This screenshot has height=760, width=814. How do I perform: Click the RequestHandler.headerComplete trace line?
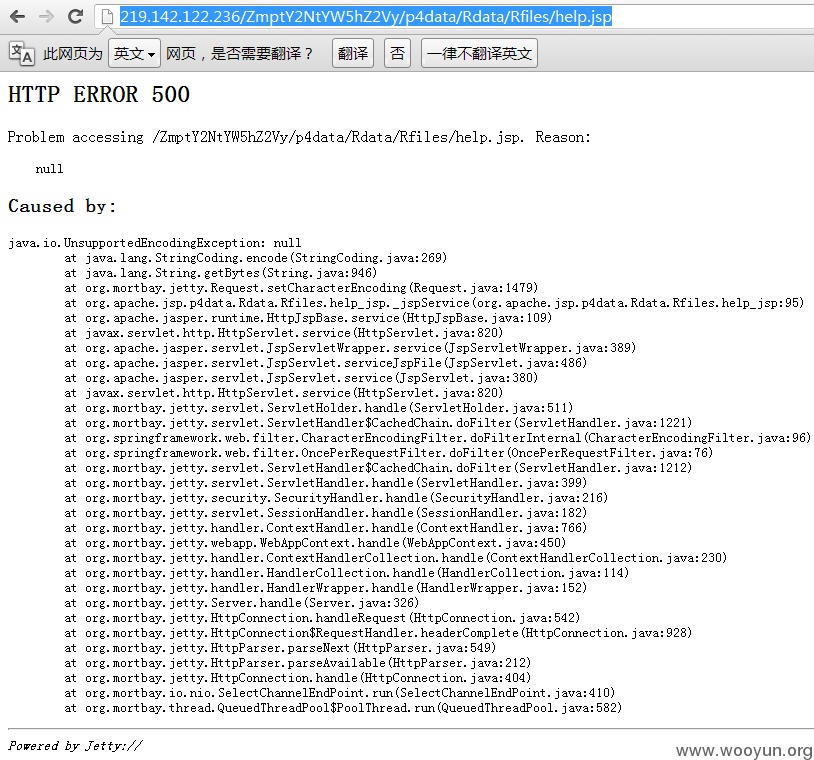coord(378,634)
